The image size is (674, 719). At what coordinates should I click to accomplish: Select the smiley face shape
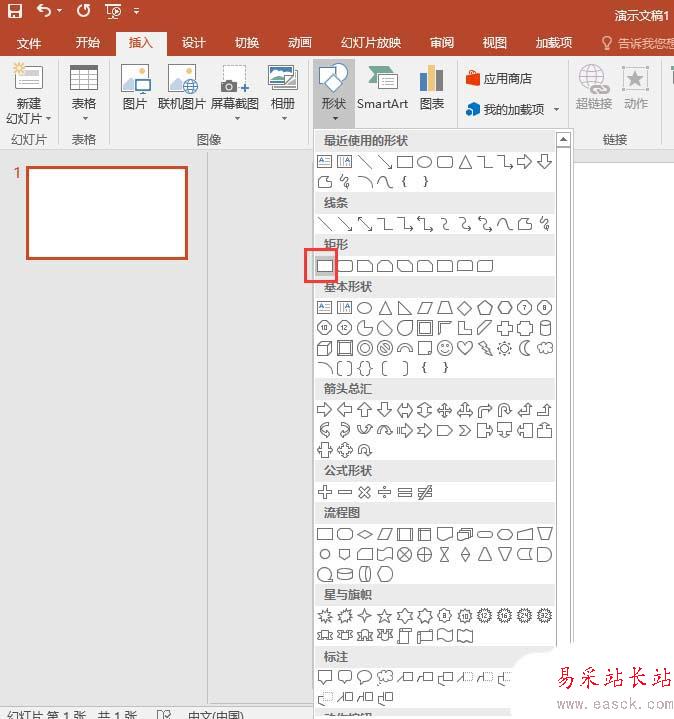point(445,348)
